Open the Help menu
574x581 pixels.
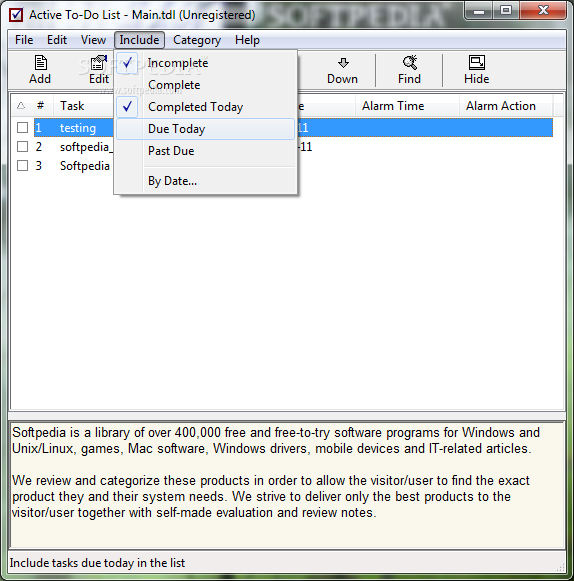tap(247, 40)
